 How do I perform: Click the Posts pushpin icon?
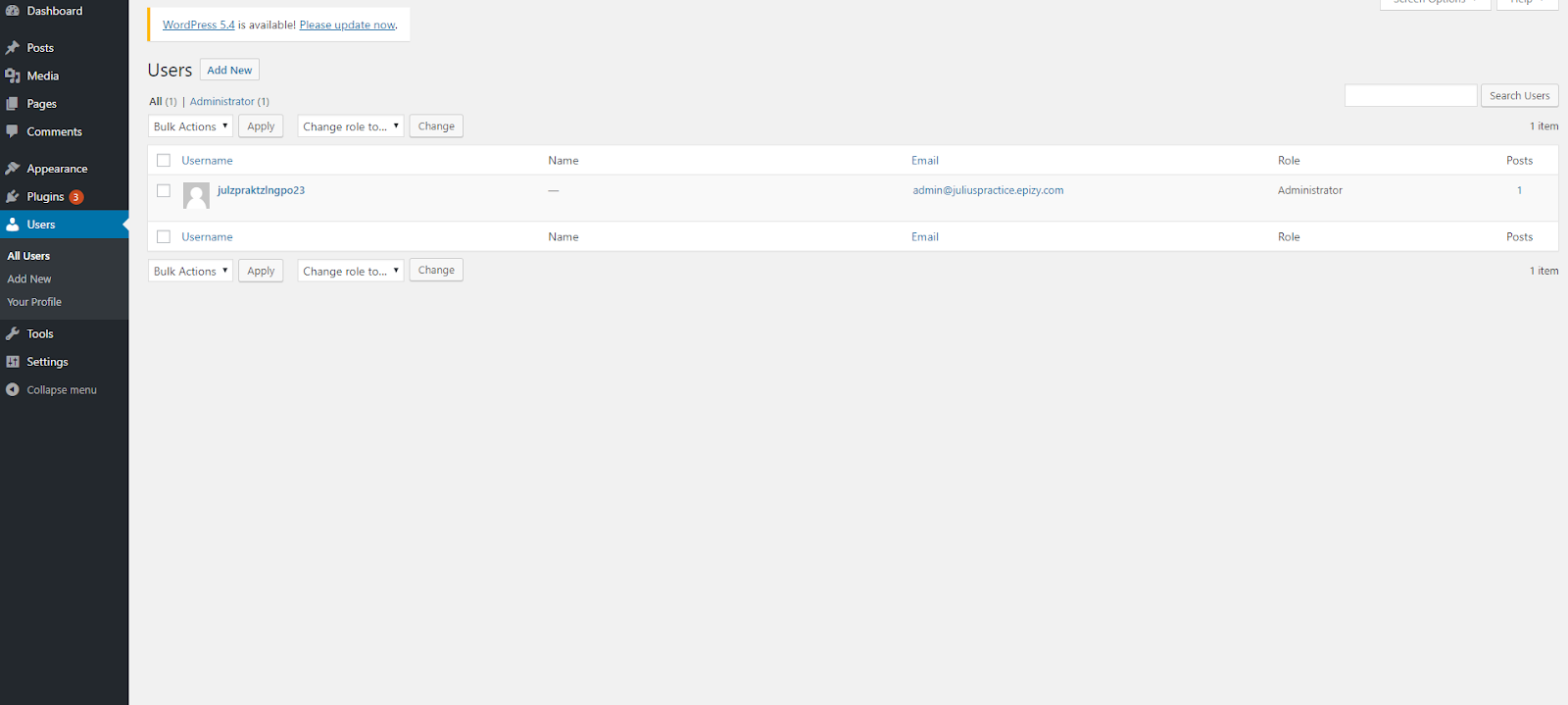point(13,47)
